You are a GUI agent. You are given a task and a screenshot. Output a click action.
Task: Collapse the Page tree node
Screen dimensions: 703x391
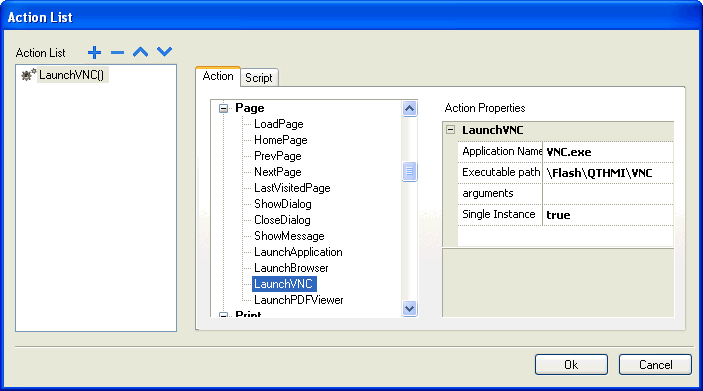point(223,108)
